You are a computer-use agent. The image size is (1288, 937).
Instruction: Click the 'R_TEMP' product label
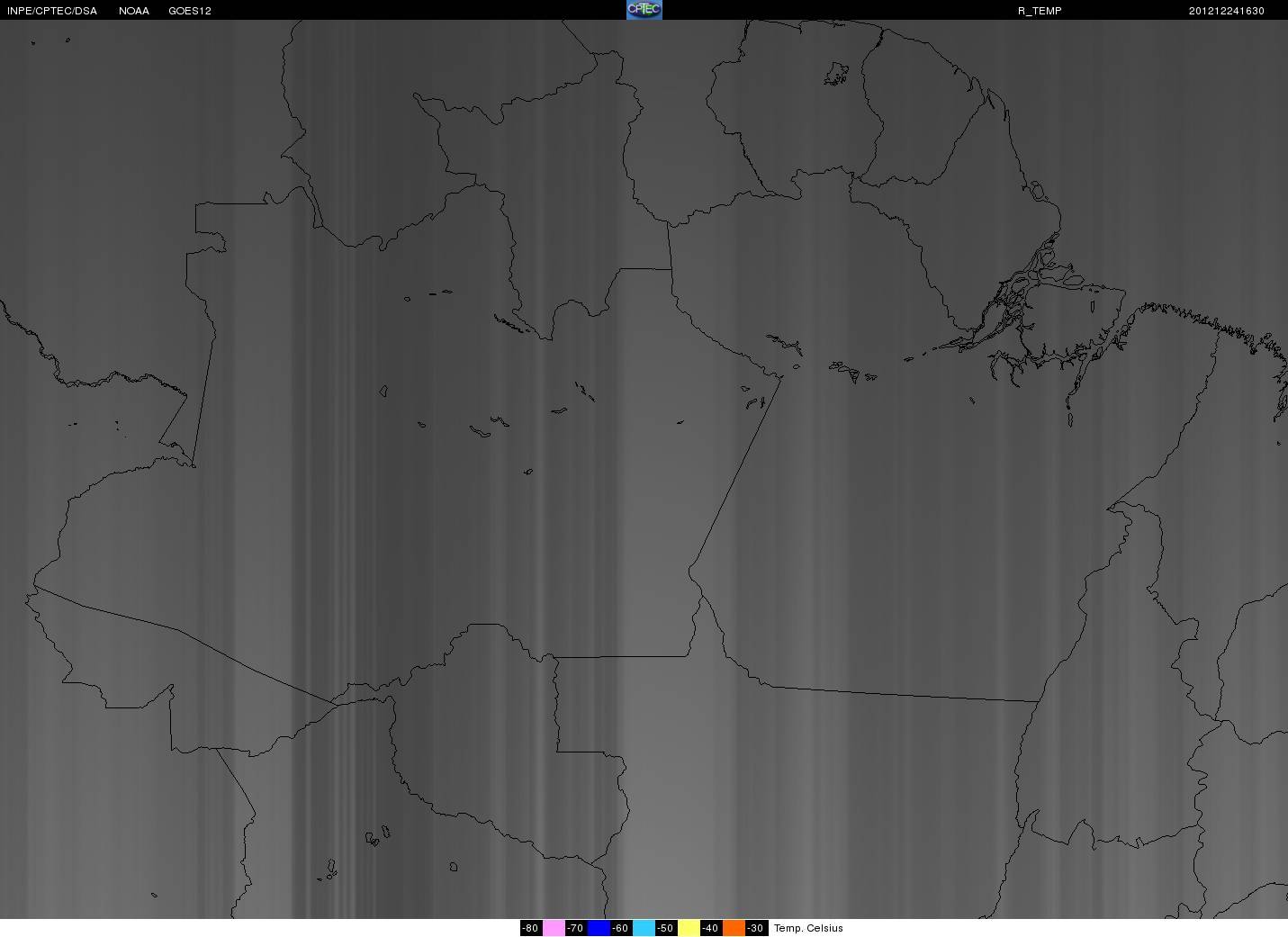pos(1040,11)
